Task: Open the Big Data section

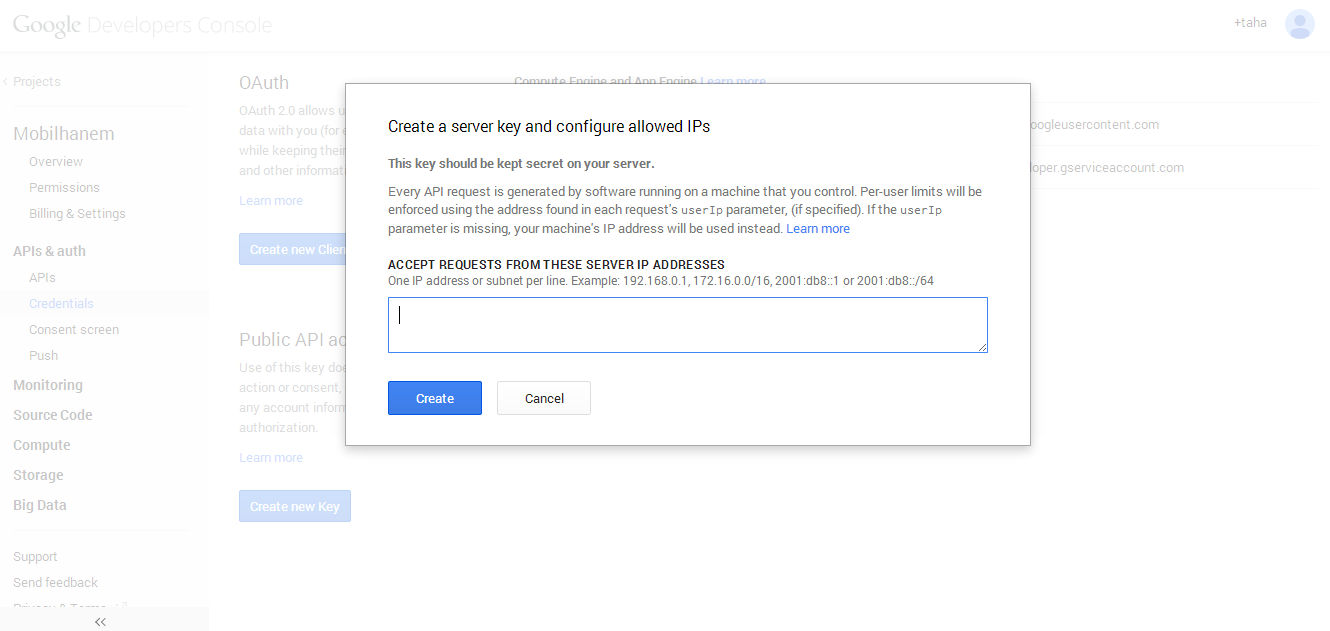Action: coord(40,505)
